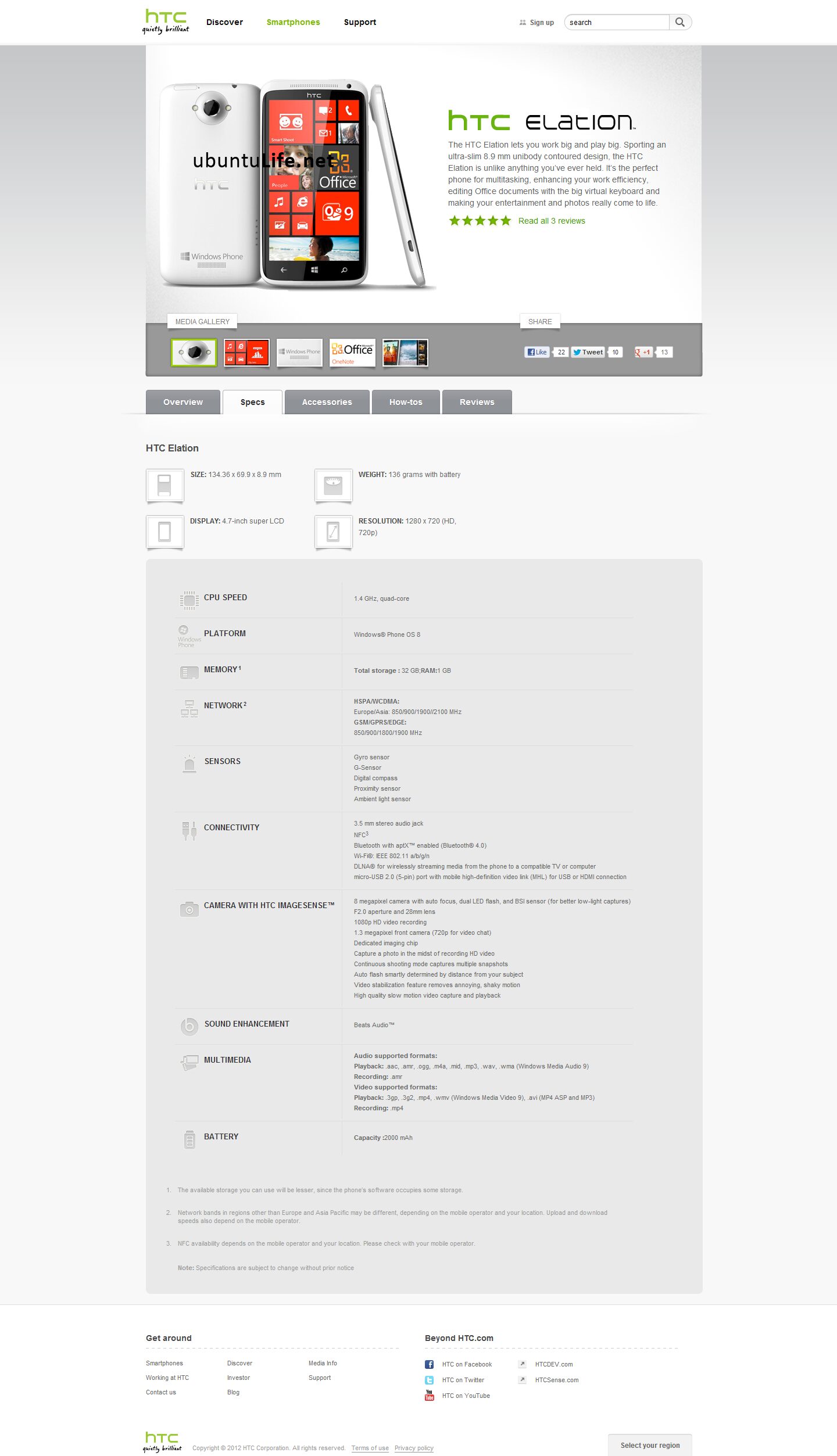Open the HTCDEV.com link
The image size is (837, 1456).
pos(554,1364)
